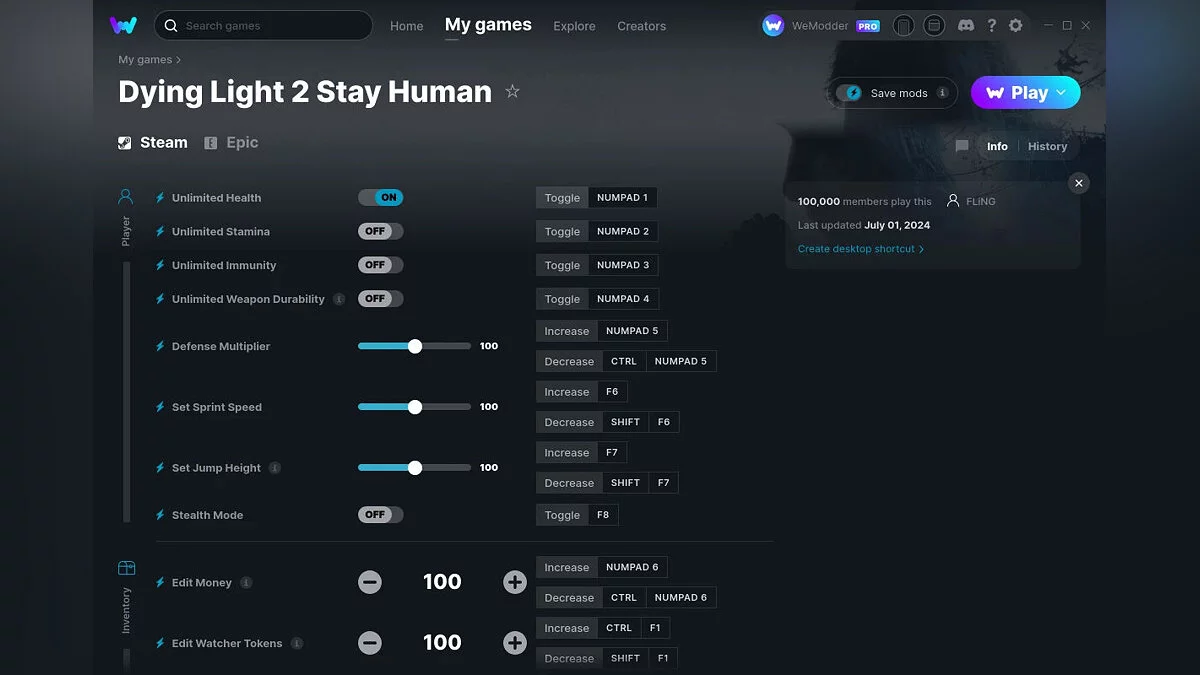The image size is (1200, 675).
Task: Open help with the question mark icon
Action: tap(991, 25)
